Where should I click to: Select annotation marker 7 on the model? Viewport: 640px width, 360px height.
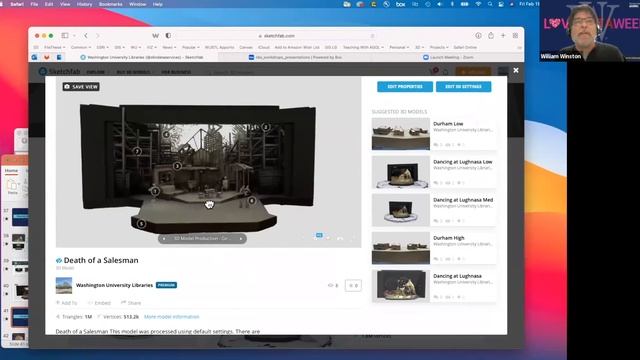coord(137,151)
